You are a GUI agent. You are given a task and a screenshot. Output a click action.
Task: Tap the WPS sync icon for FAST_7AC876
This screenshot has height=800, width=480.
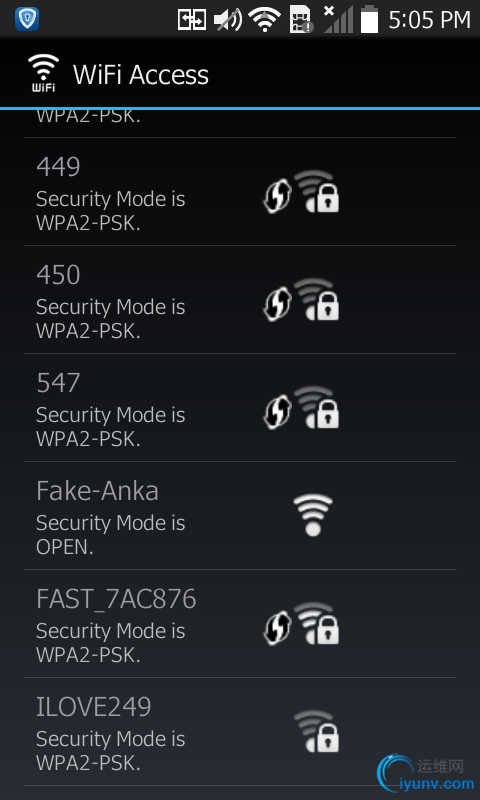(277, 628)
